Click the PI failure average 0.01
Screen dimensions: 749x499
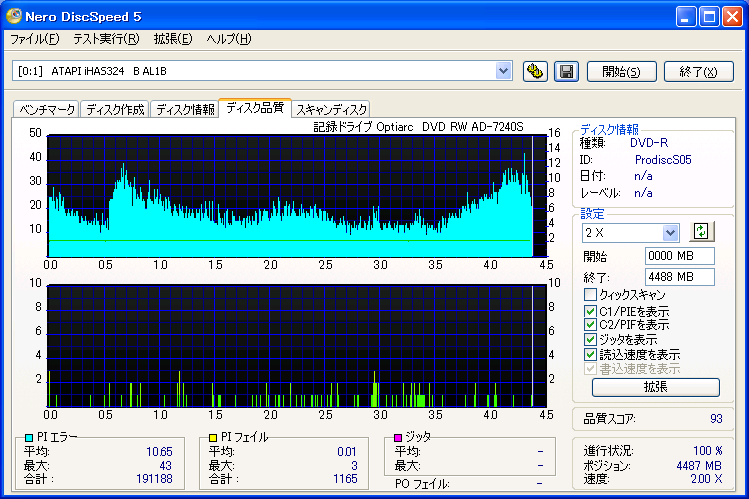pyautogui.click(x=346, y=452)
